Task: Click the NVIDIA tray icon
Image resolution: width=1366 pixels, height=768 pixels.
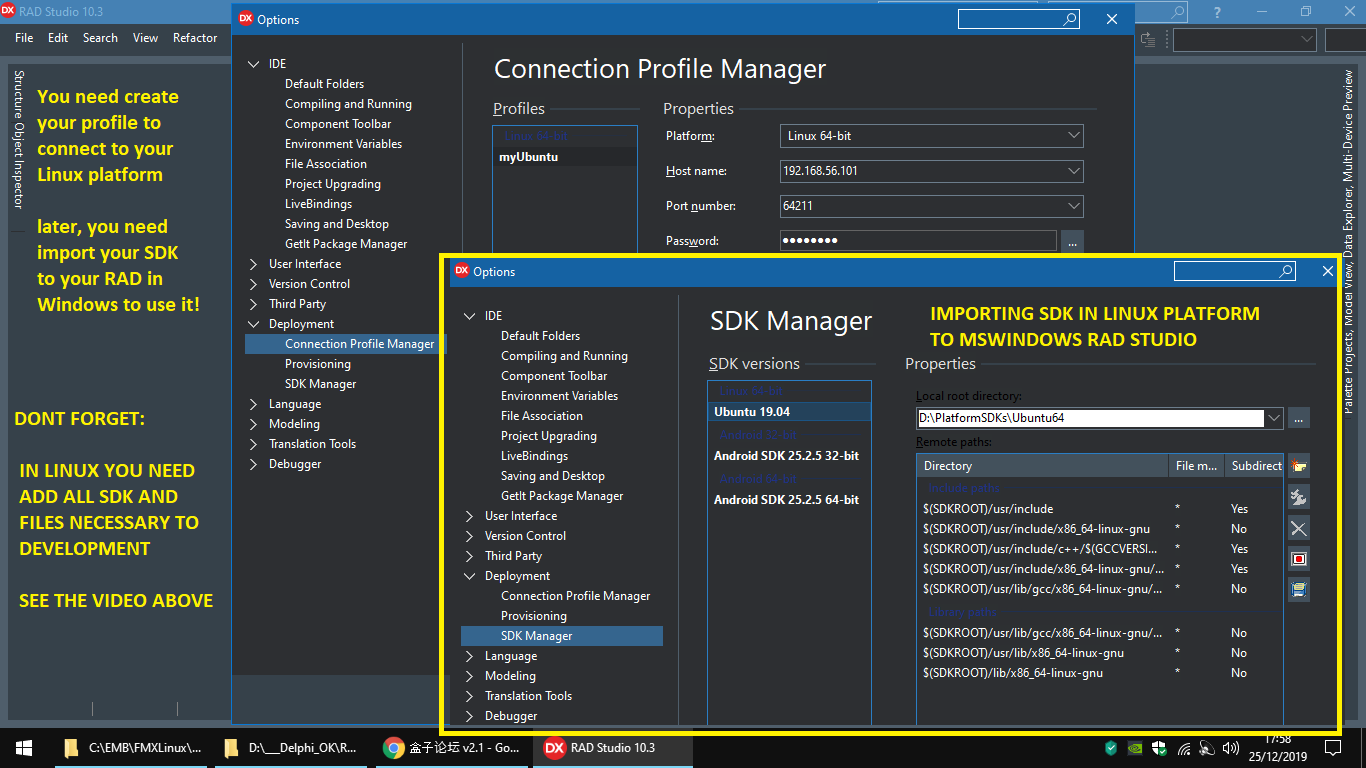Action: coord(1135,748)
